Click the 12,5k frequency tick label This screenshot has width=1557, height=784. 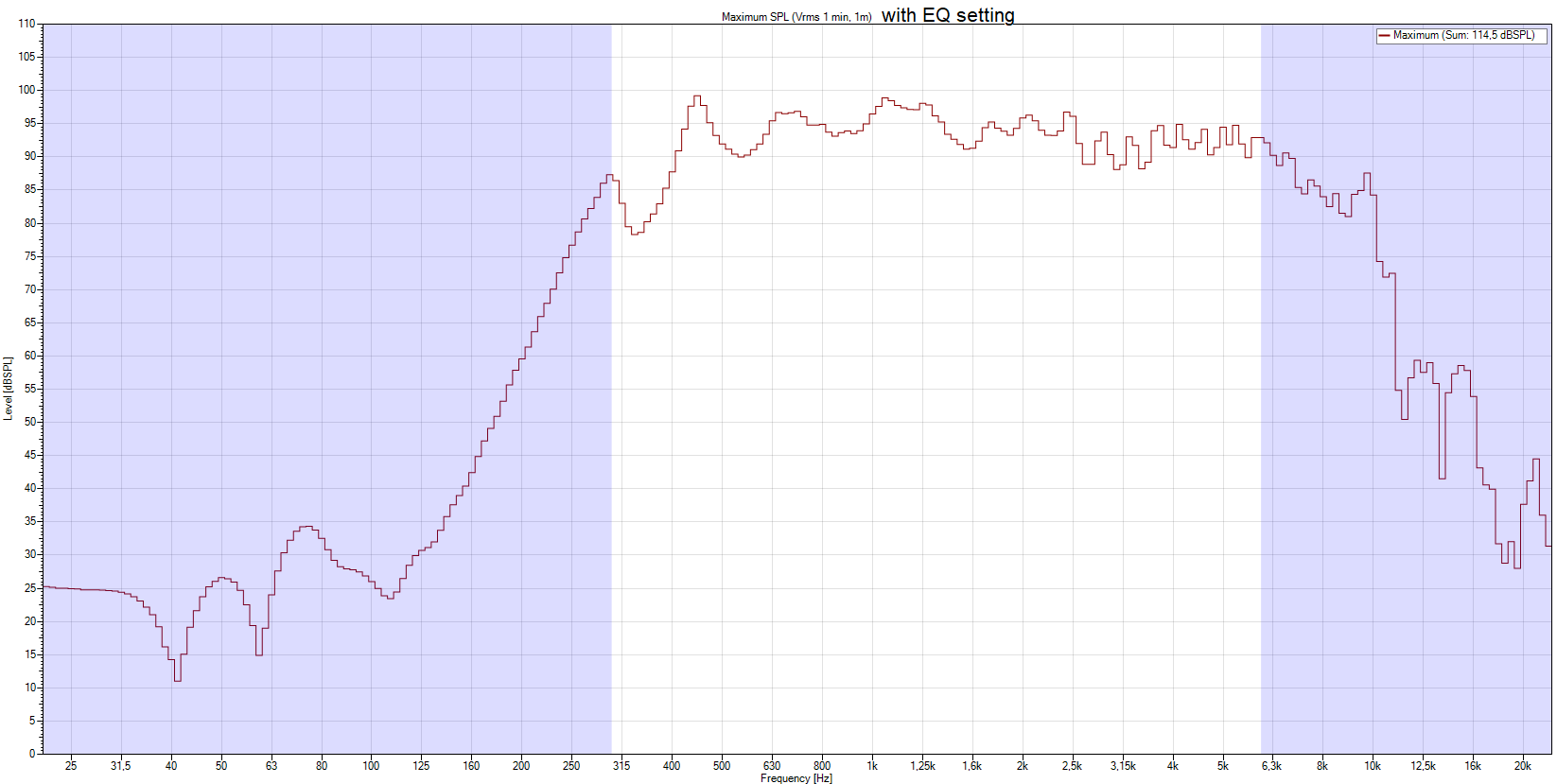pos(1423,766)
